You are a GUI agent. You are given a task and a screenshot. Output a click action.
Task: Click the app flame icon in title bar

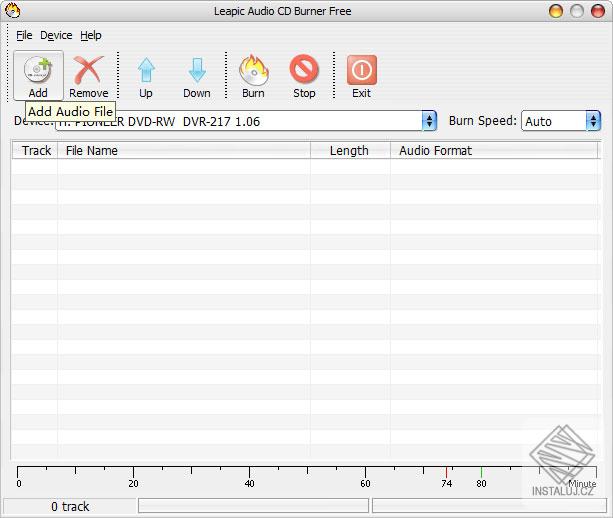click(x=13, y=11)
